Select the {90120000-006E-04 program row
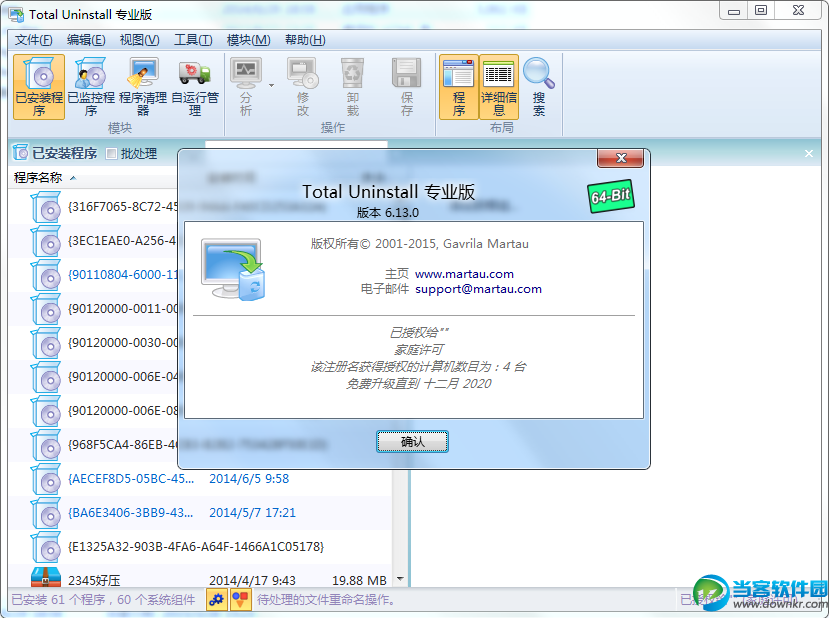Viewport: 829px width, 618px height. coord(93,376)
